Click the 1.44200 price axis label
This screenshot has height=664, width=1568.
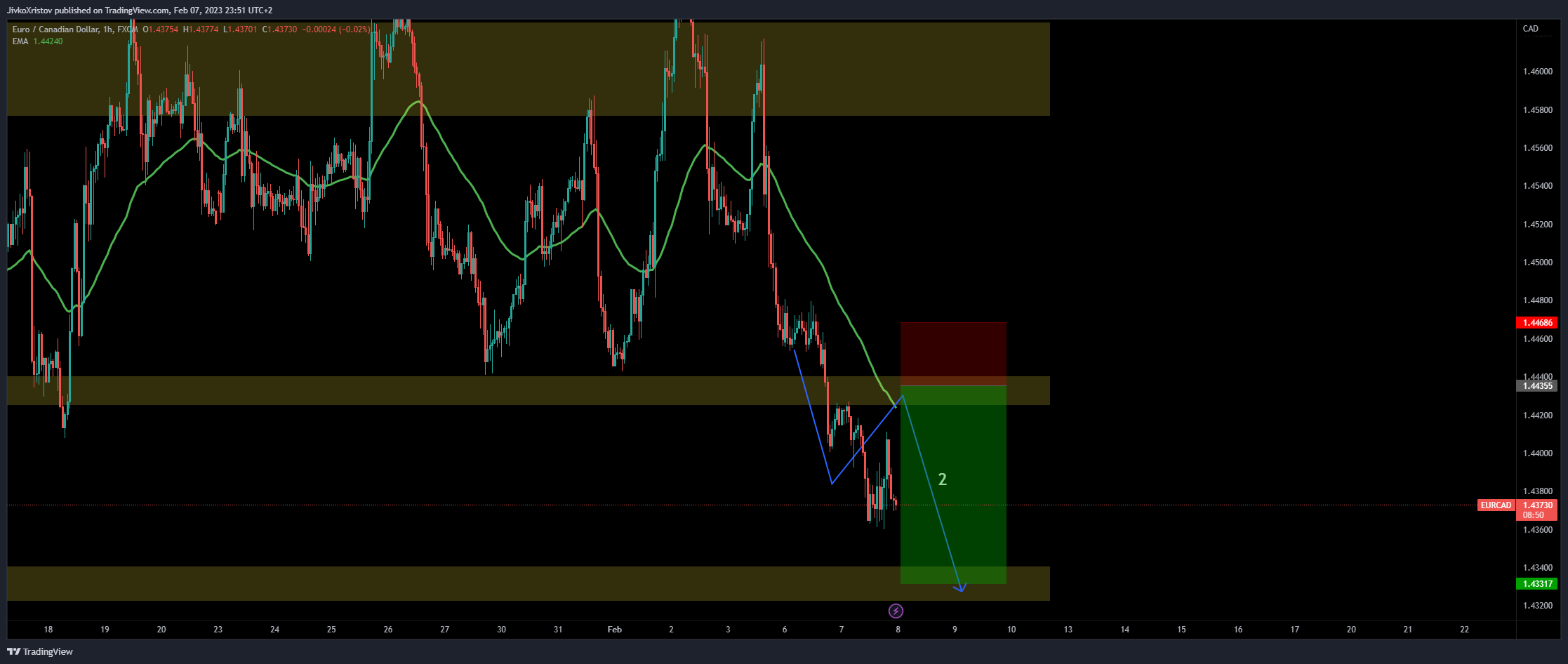1538,416
